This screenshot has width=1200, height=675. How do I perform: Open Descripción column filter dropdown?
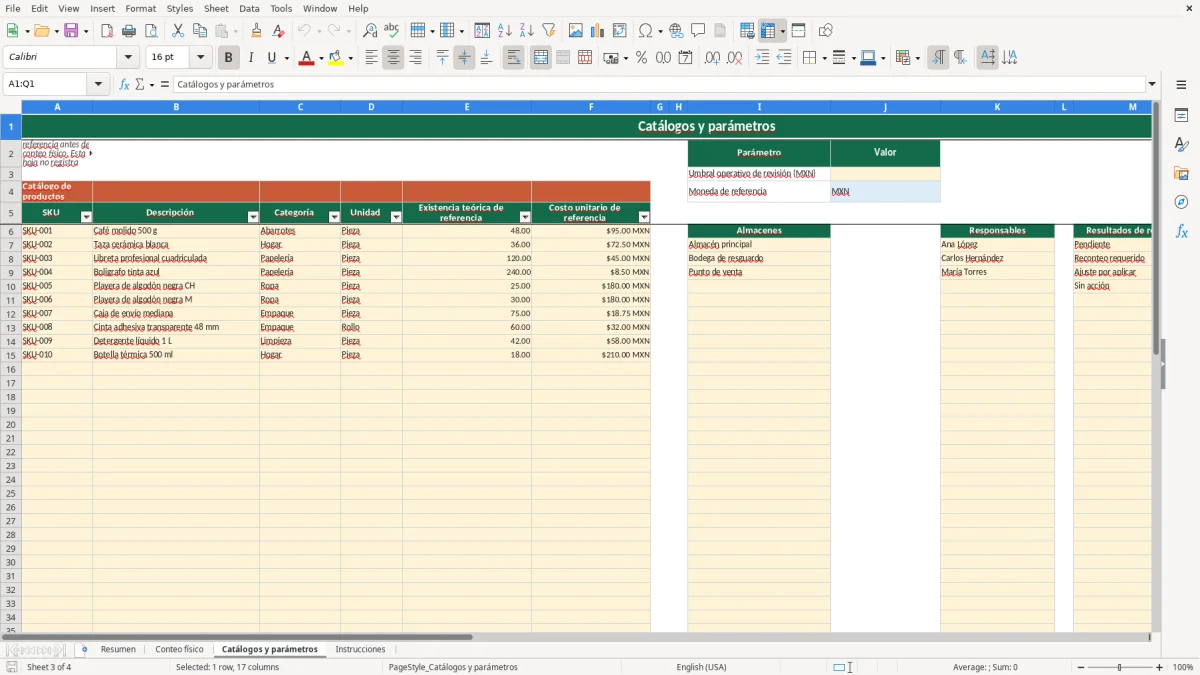tap(253, 217)
